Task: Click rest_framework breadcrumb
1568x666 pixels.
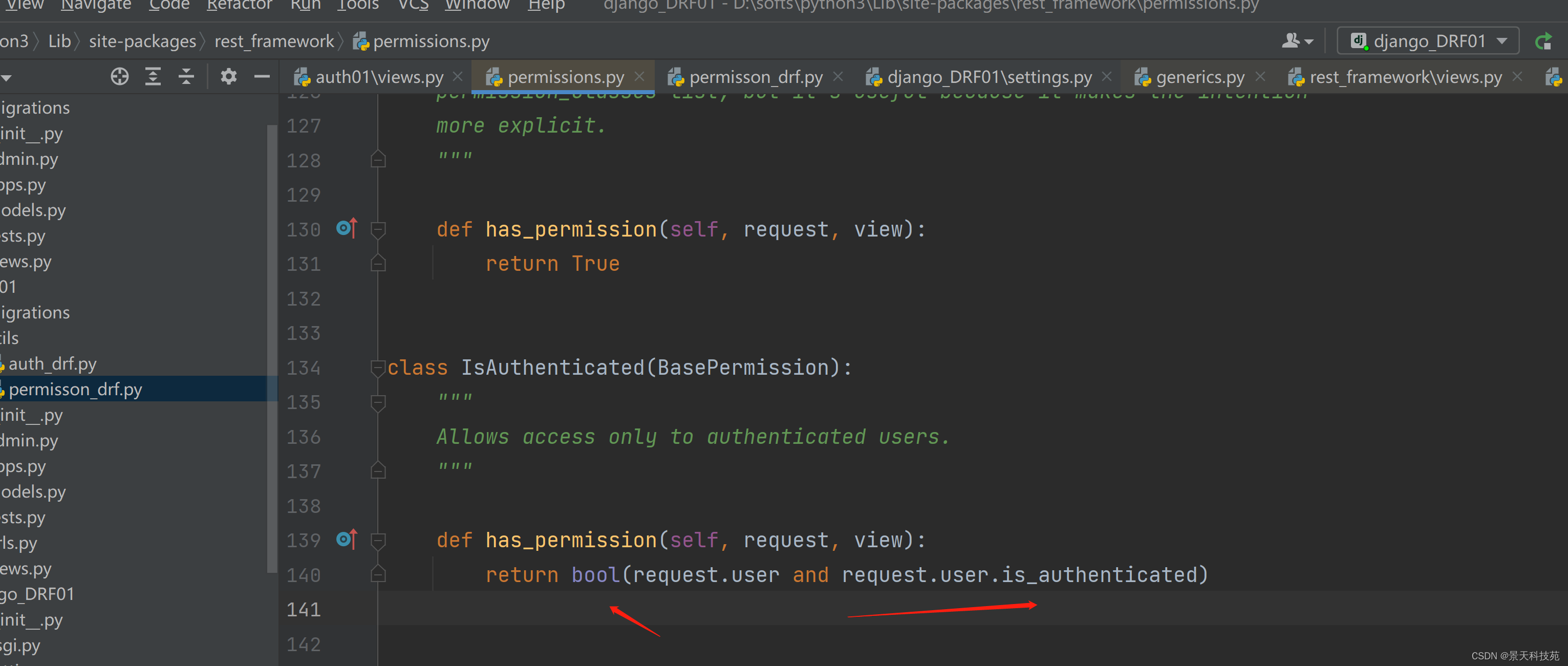Action: 274,41
